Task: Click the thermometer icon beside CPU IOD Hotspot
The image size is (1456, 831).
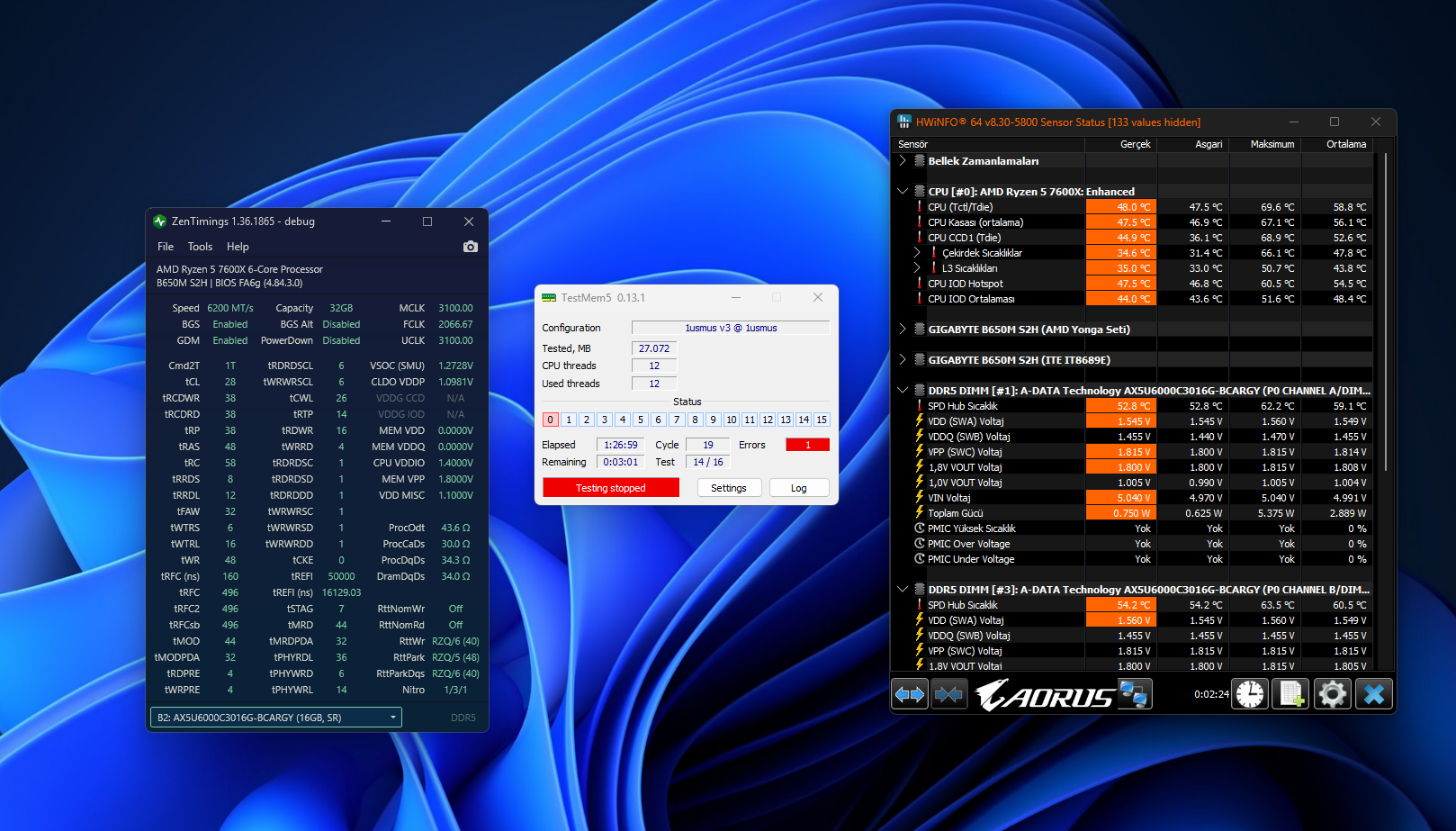Action: point(920,284)
